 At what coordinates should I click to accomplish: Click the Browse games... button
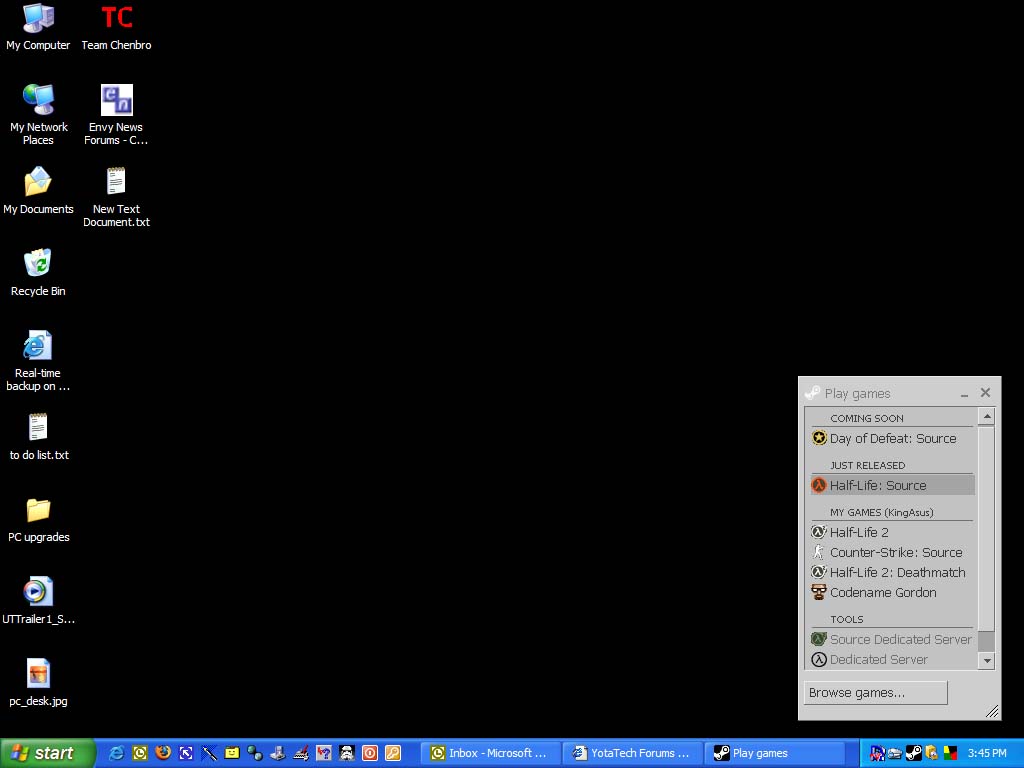[x=875, y=693]
